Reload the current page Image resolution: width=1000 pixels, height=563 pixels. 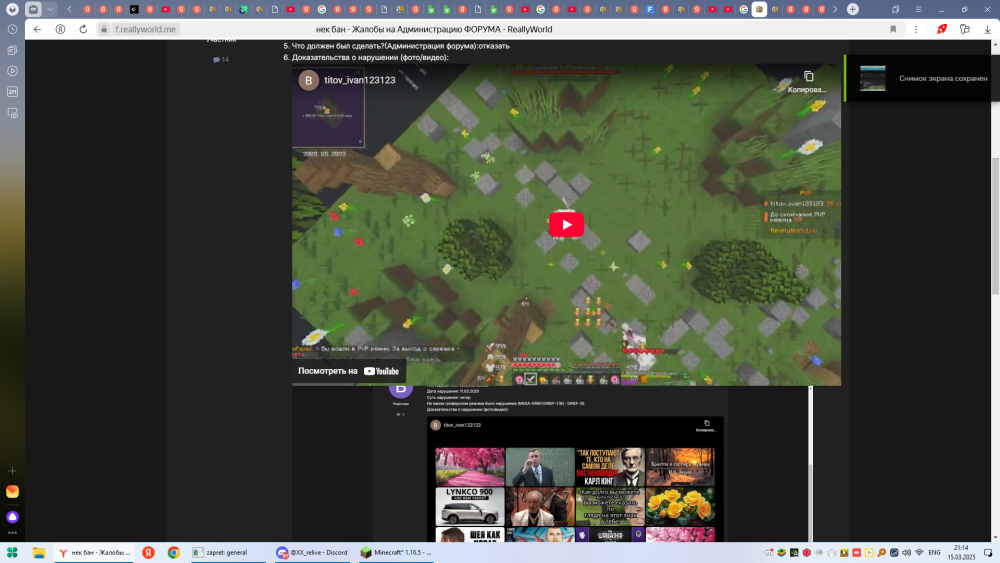83,29
